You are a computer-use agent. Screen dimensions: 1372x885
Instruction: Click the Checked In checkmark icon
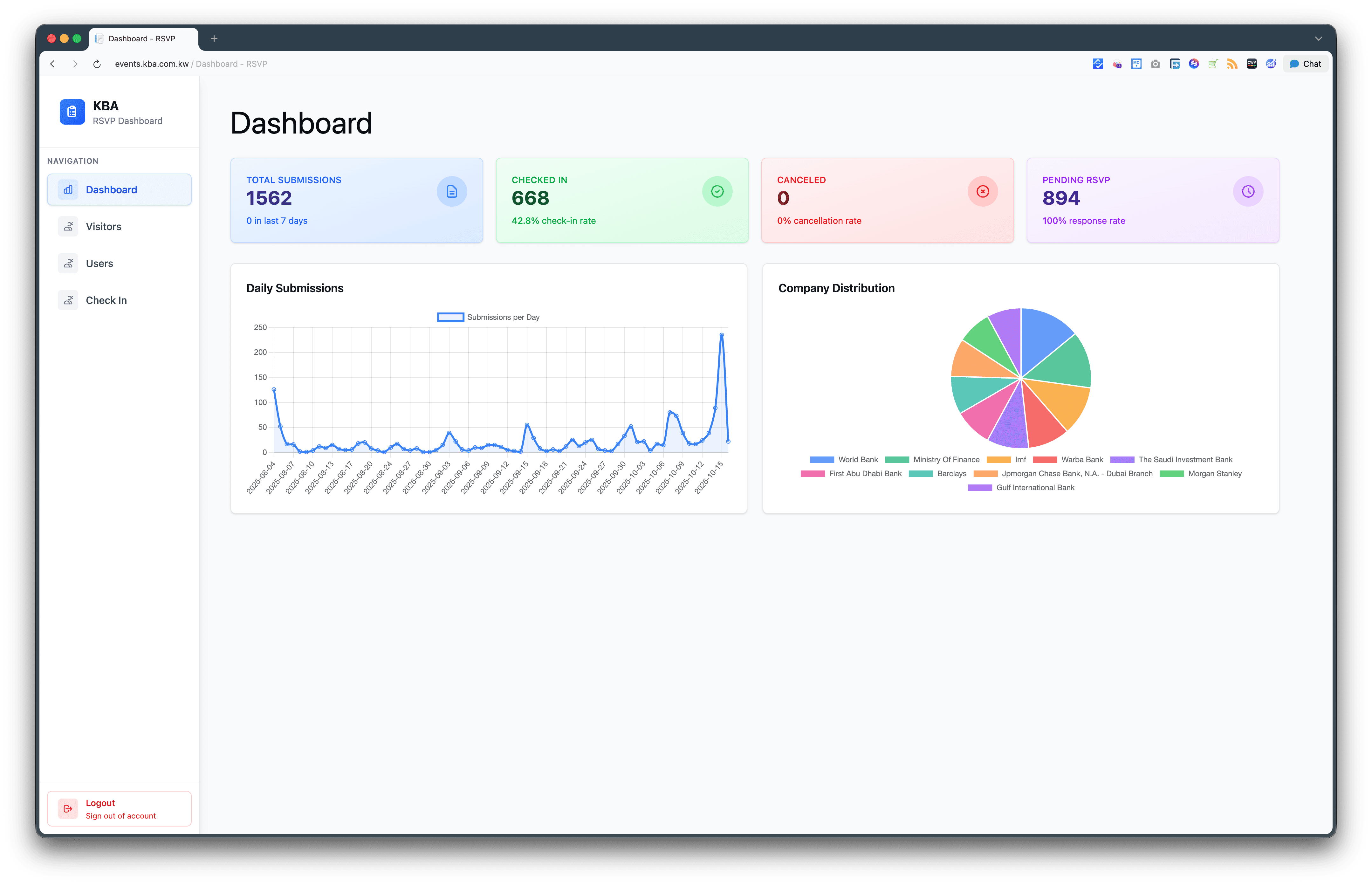[x=717, y=191]
